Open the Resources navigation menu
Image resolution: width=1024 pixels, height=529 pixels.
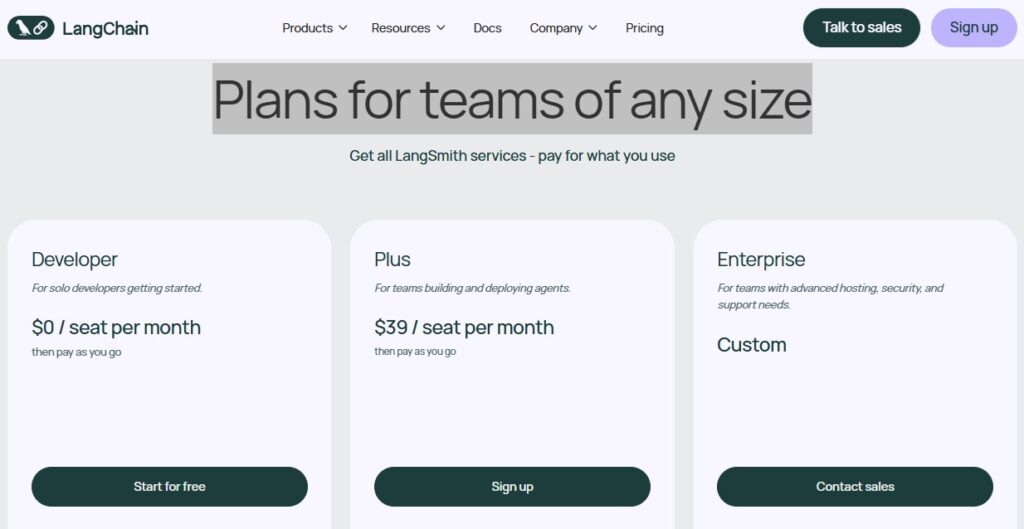[x=400, y=28]
